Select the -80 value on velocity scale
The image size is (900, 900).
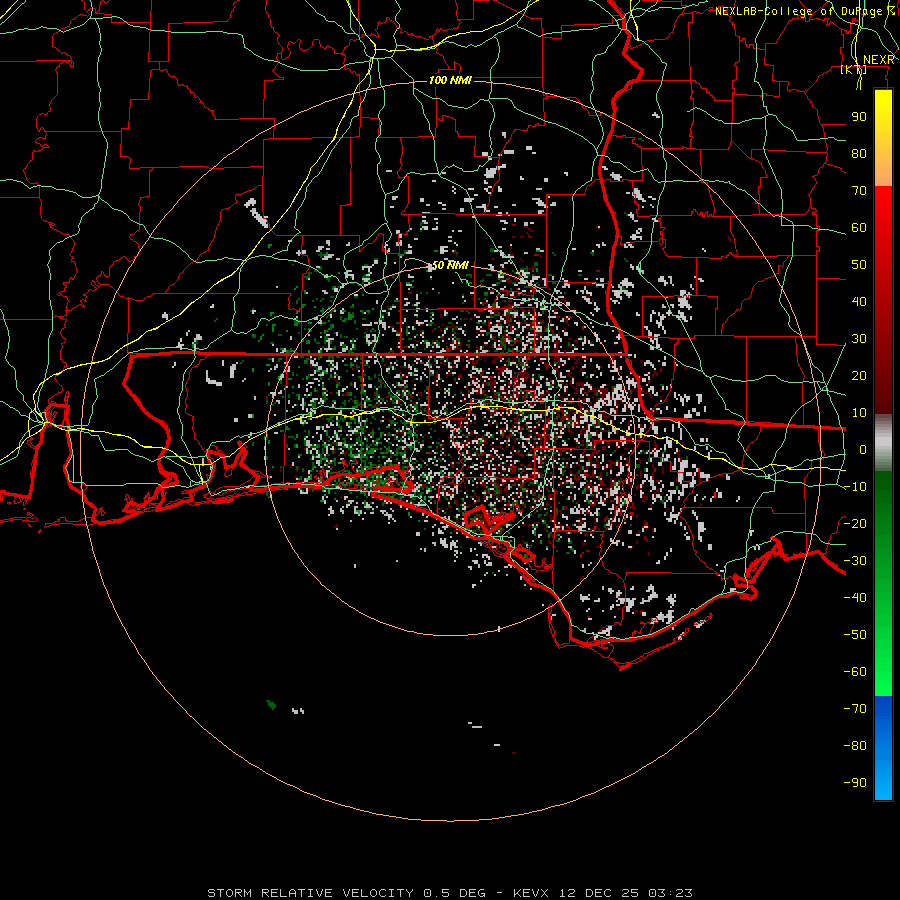point(855,746)
